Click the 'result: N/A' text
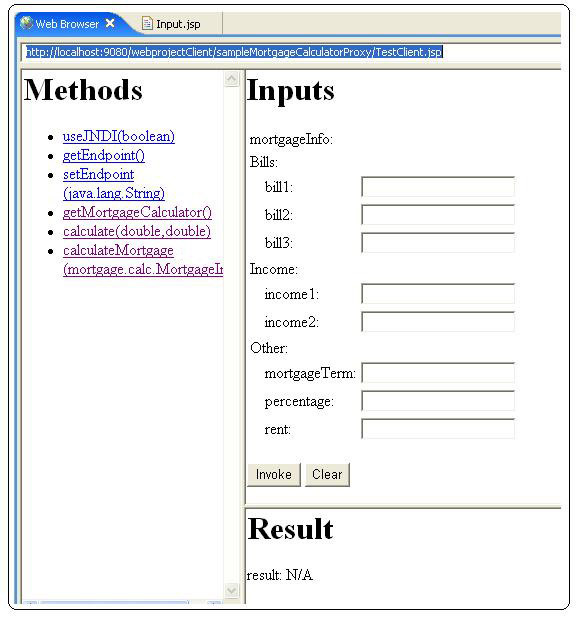This screenshot has height=620, width=585. point(280,575)
